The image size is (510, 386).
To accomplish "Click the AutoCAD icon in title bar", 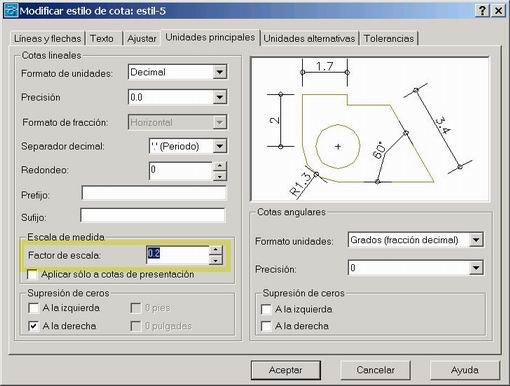I will (11, 11).
